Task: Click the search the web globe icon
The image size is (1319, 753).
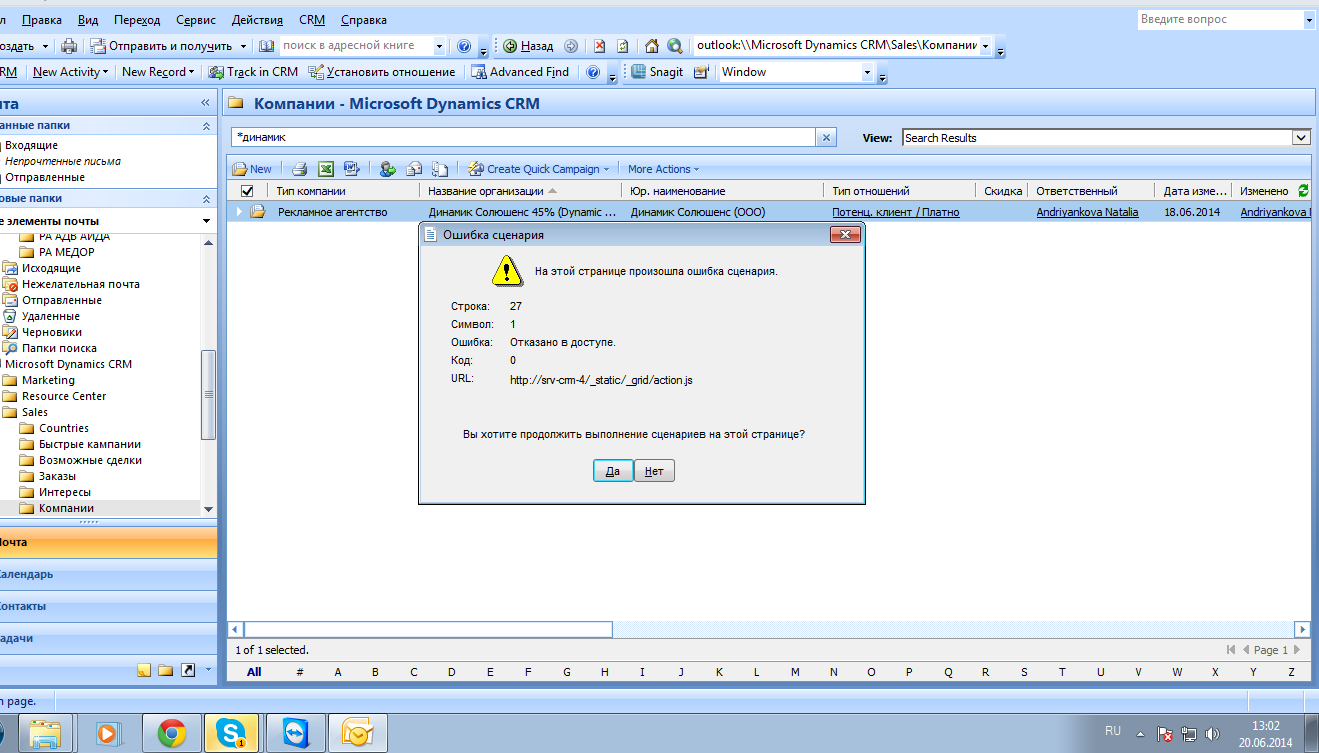Action: [675, 46]
